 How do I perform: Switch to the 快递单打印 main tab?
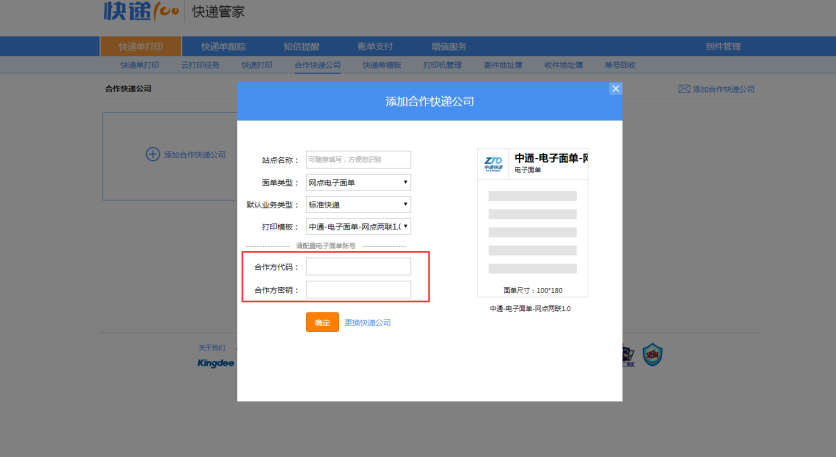pyautogui.click(x=141, y=46)
